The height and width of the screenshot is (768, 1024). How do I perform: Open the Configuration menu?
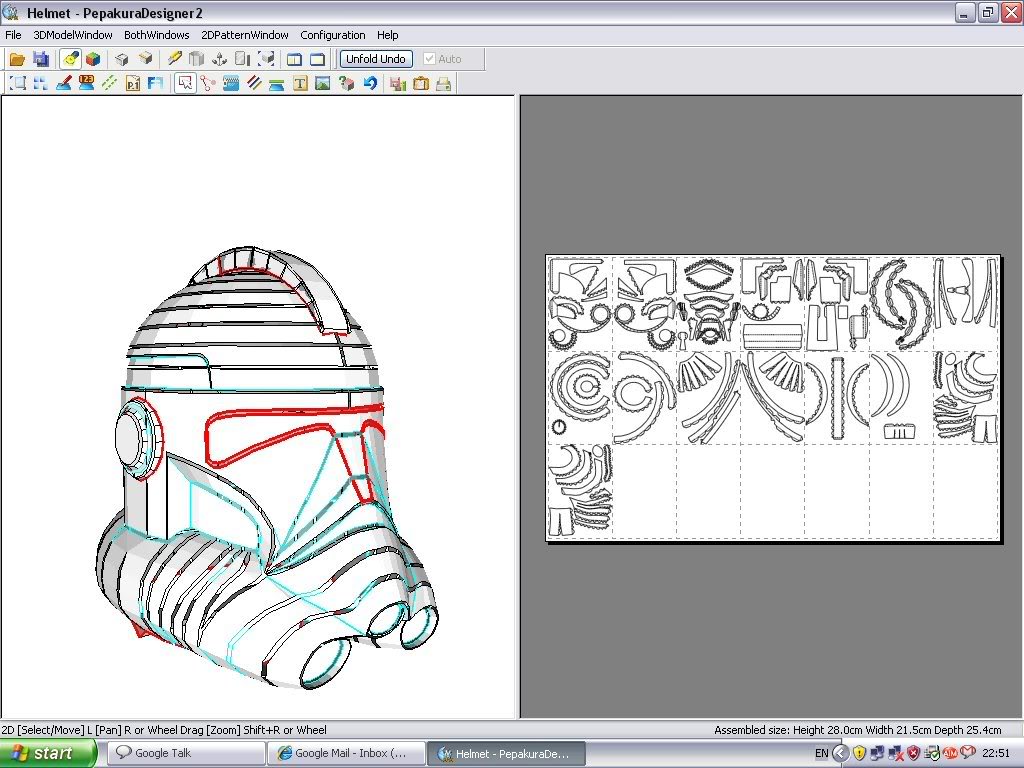[332, 35]
